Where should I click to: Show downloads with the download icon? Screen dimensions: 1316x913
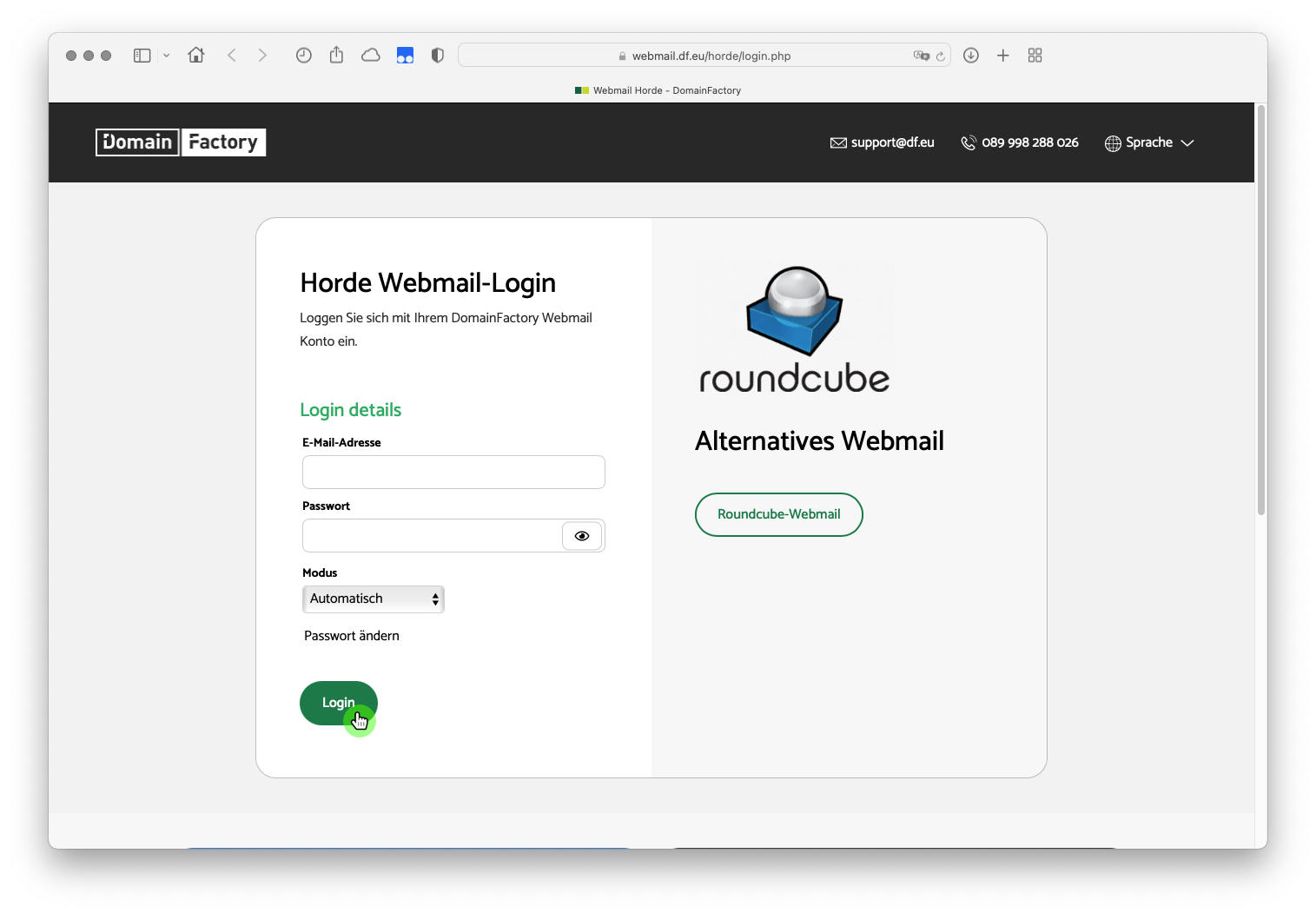[x=971, y=56]
